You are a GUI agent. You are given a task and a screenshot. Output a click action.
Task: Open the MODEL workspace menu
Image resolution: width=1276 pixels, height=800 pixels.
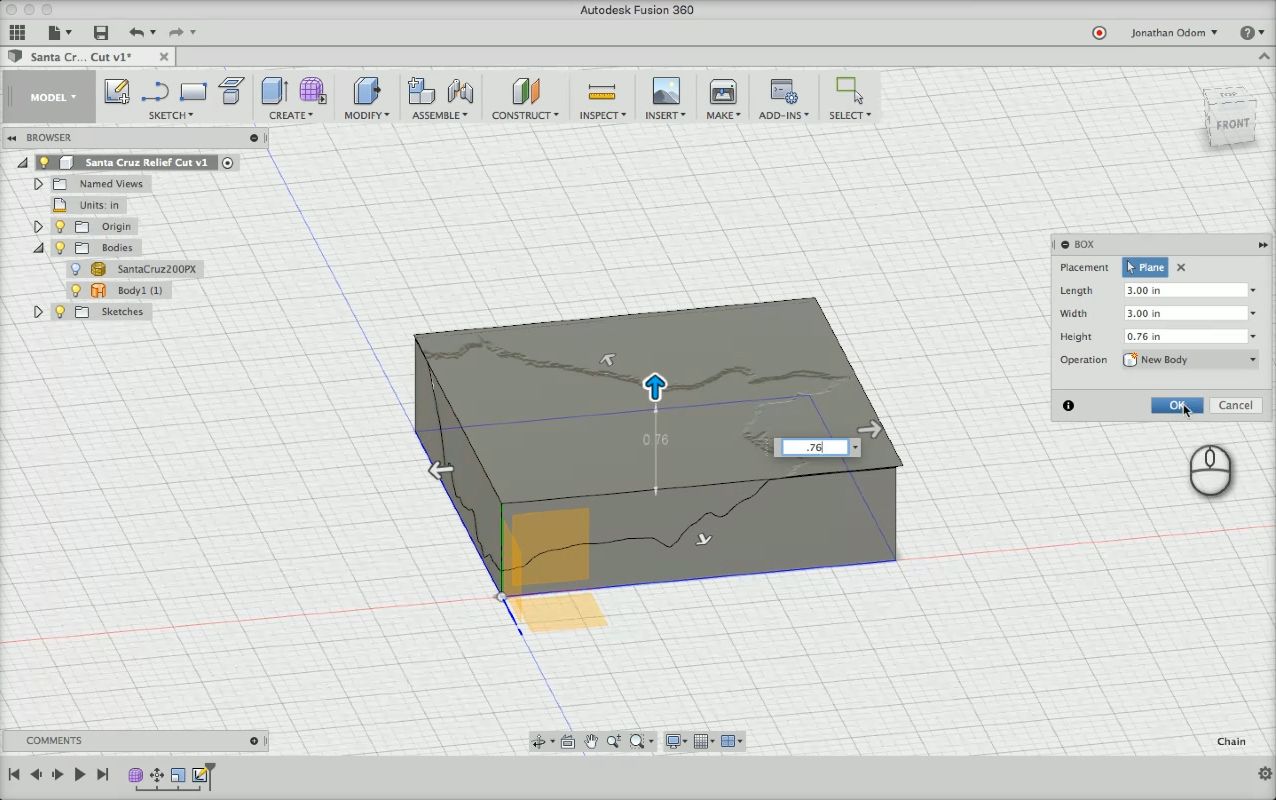coord(50,97)
